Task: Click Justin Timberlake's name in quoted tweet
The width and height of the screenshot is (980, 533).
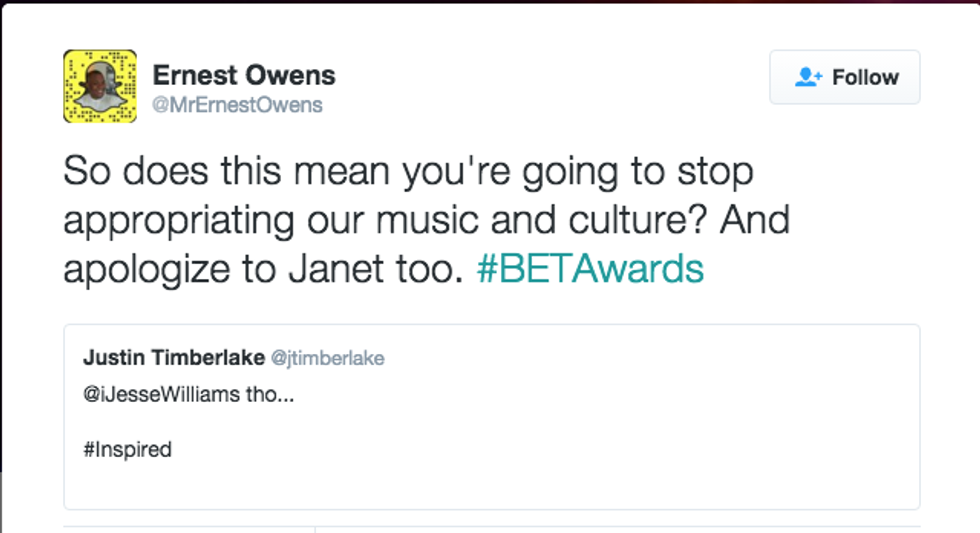Action: 173,358
